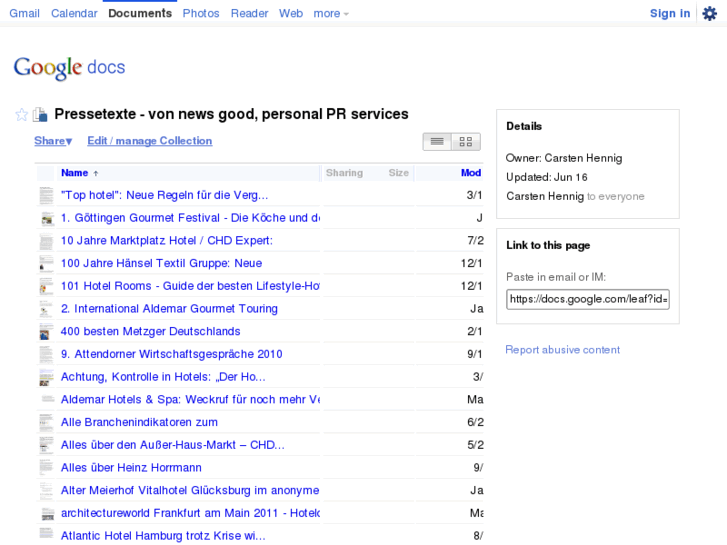
Task: Click the Size column header
Action: click(399, 173)
